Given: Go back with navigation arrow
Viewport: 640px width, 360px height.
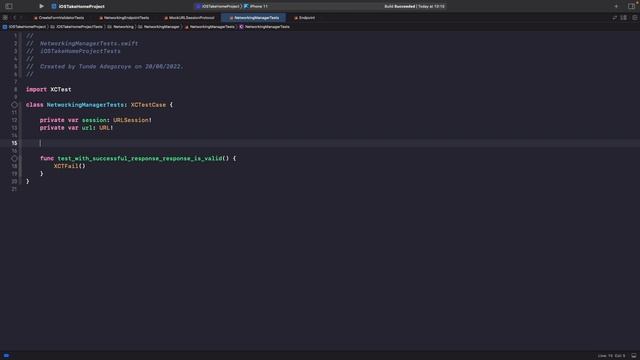Looking at the screenshot, I should click(x=14, y=18).
